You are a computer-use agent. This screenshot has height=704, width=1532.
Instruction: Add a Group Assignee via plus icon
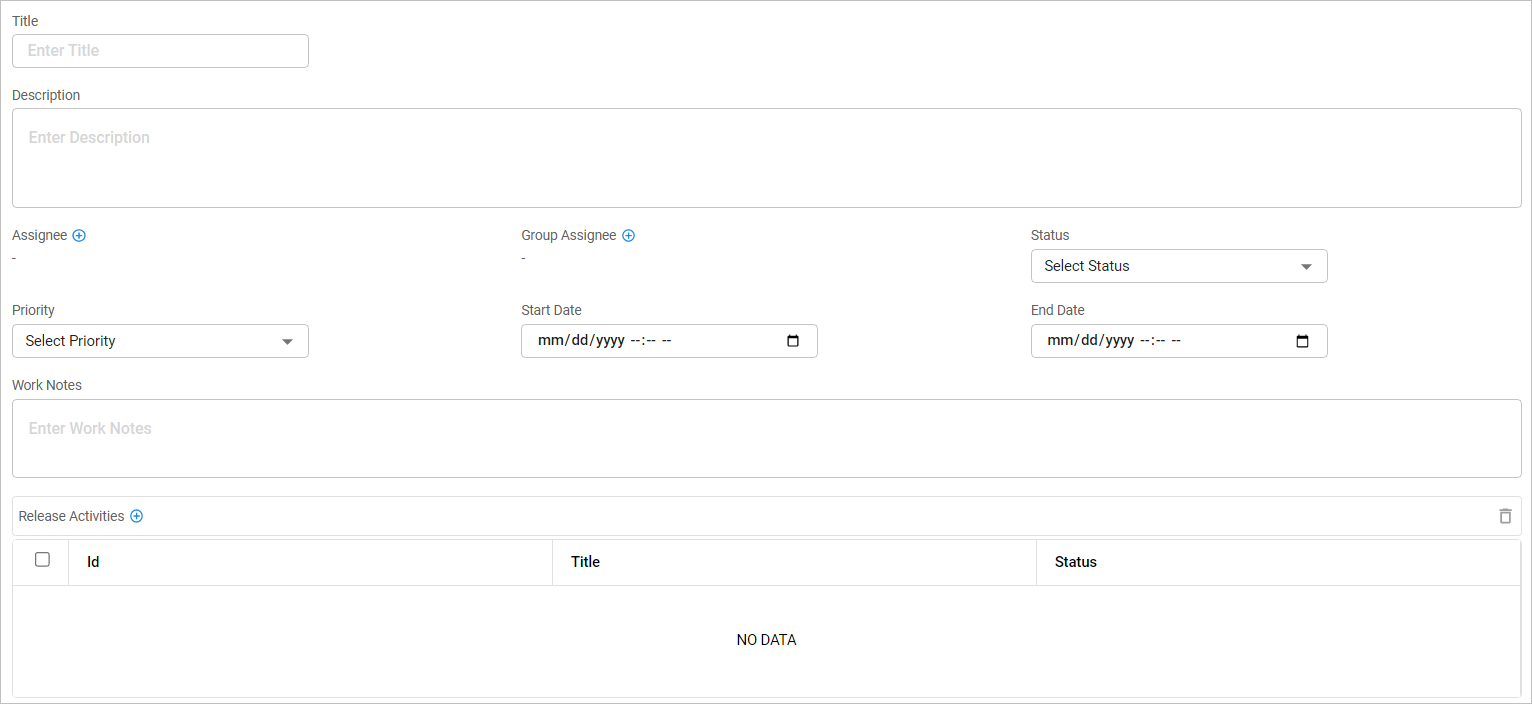point(629,236)
